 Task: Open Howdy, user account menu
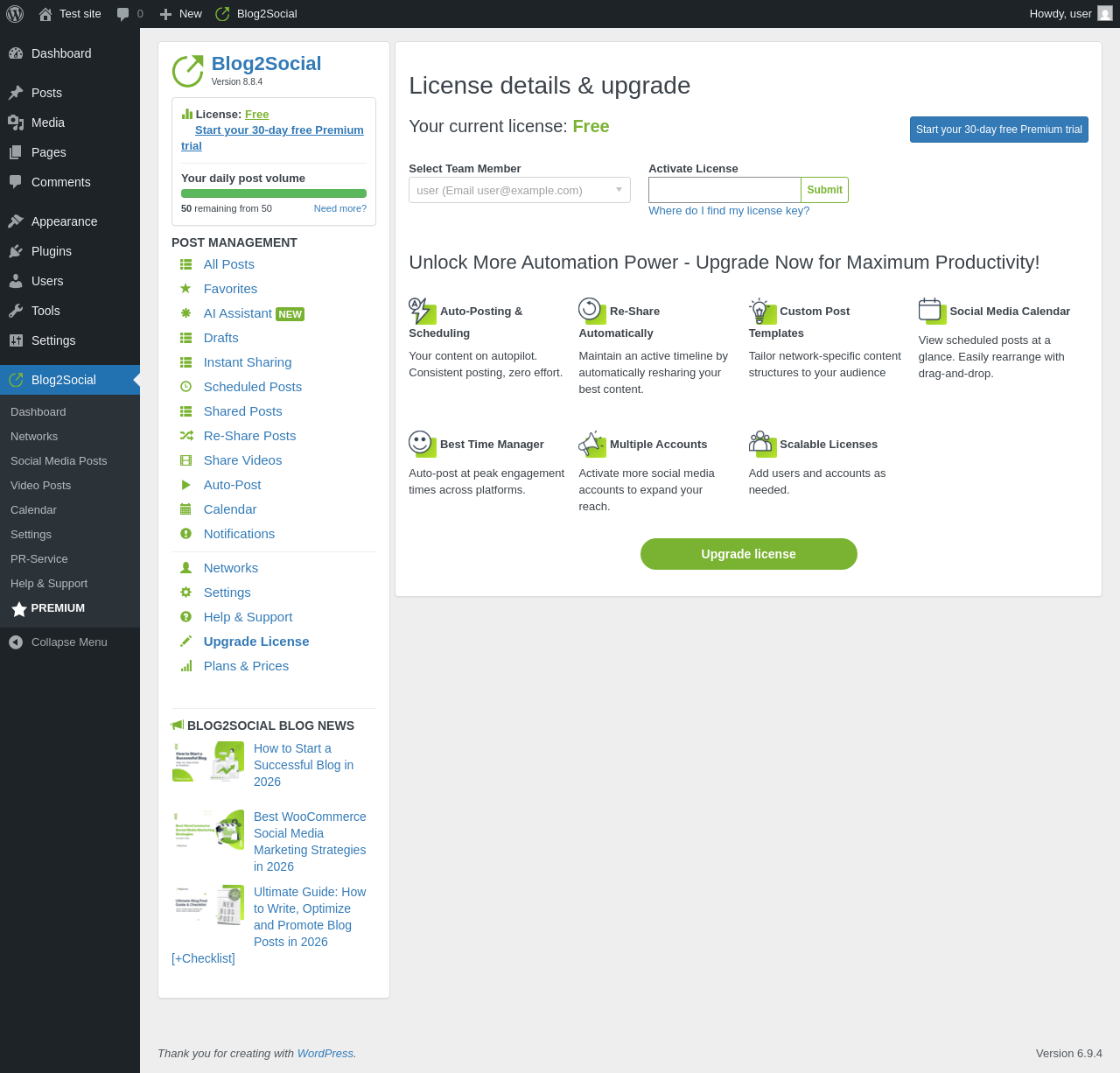coord(1070,14)
